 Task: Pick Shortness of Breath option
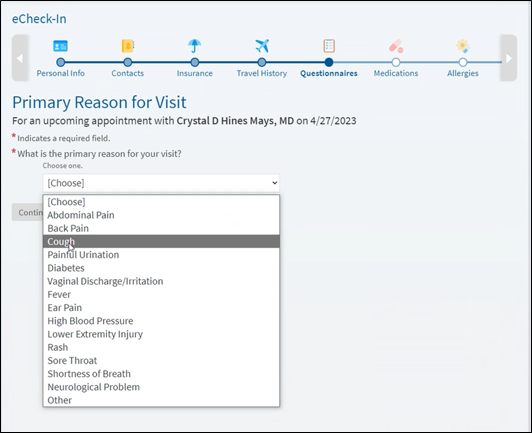point(161,374)
